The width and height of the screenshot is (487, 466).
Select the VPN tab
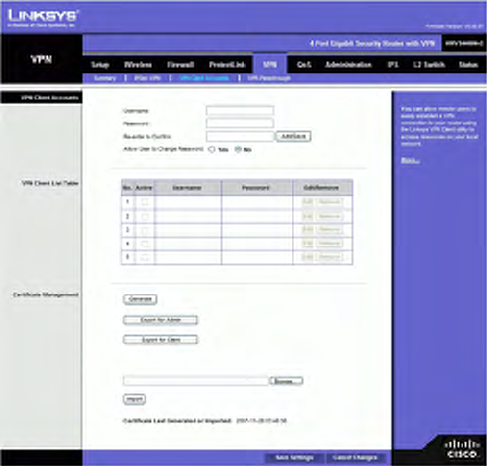point(270,64)
